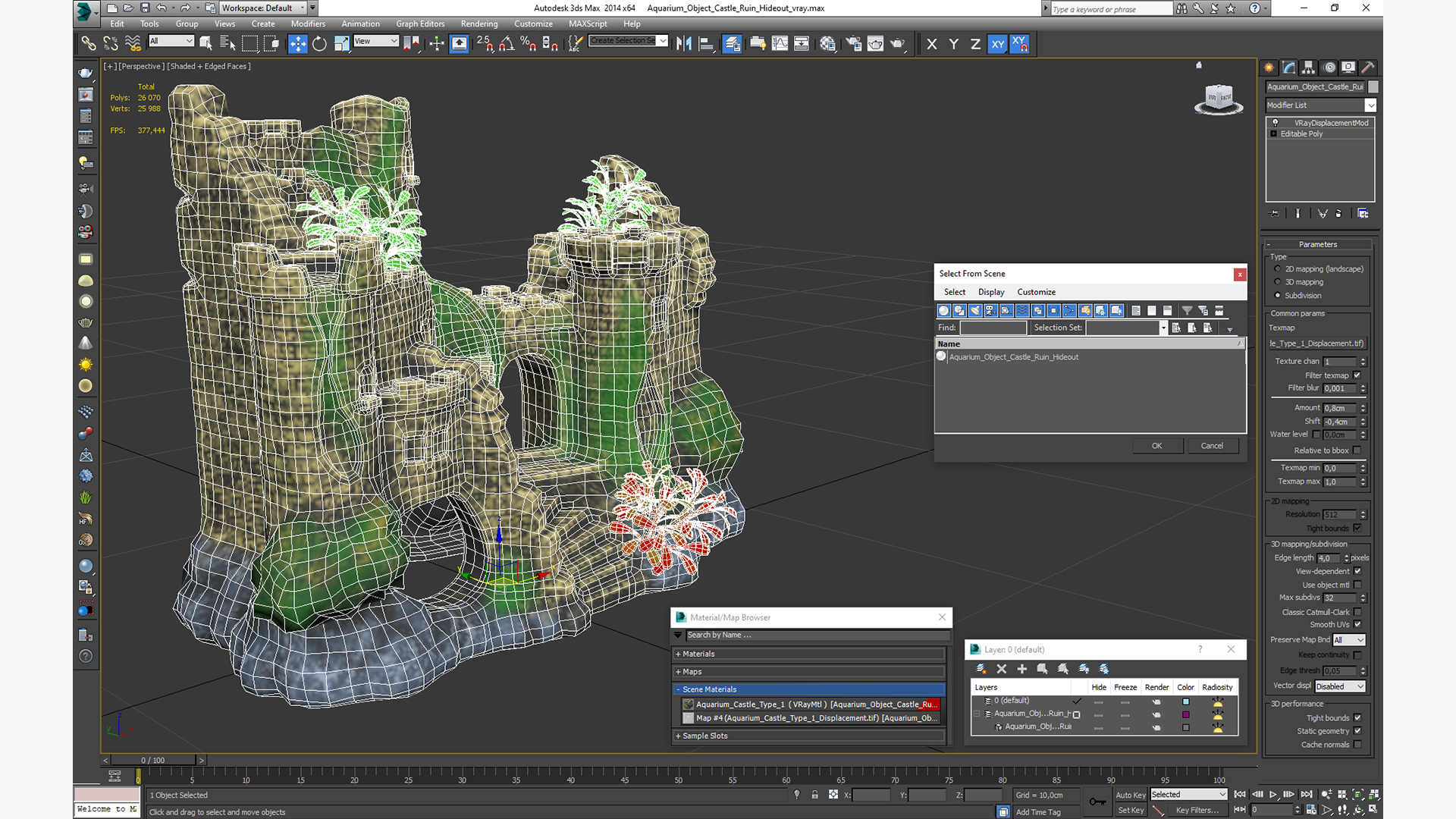Click the Key Filters button
This screenshot has height=819, width=1456.
1197,810
